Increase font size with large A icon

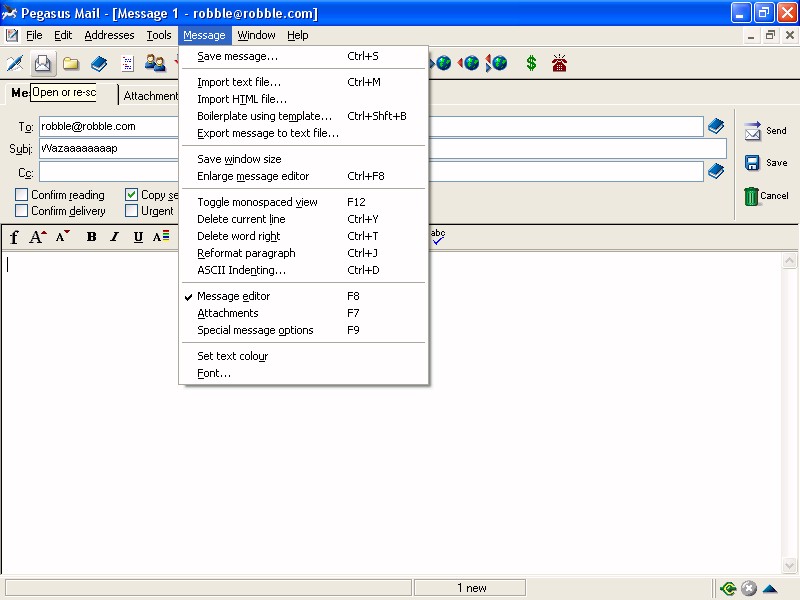coord(38,237)
